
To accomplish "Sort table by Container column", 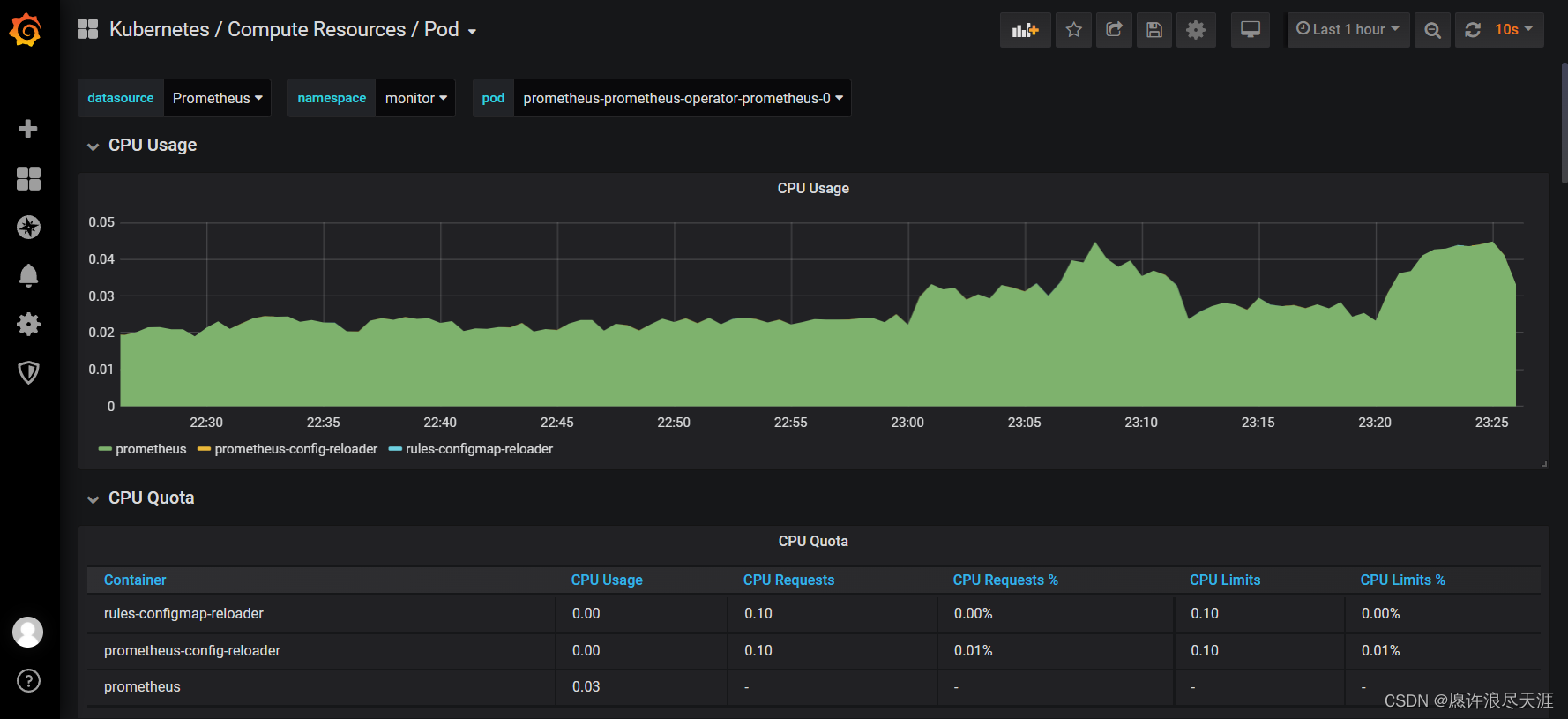I will (135, 580).
